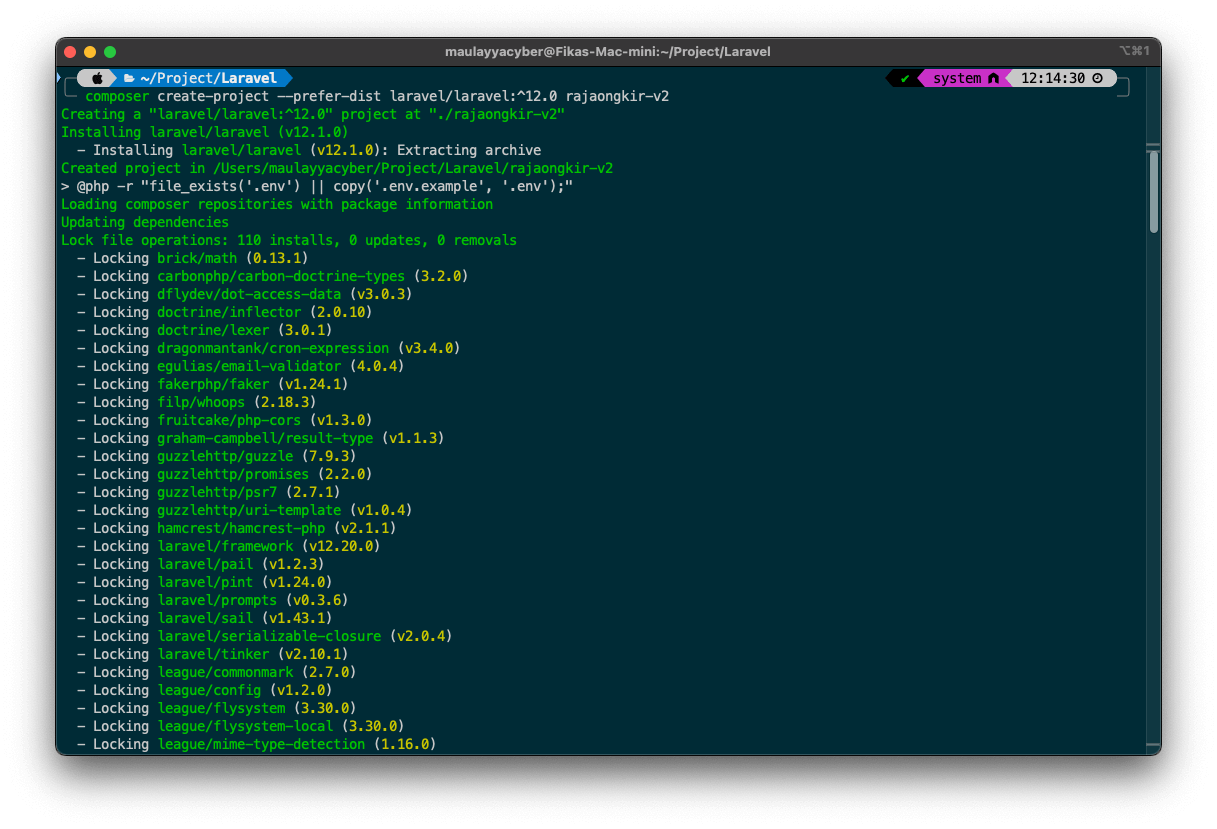Click guzzlehttp/uri-template package name

(x=249, y=510)
